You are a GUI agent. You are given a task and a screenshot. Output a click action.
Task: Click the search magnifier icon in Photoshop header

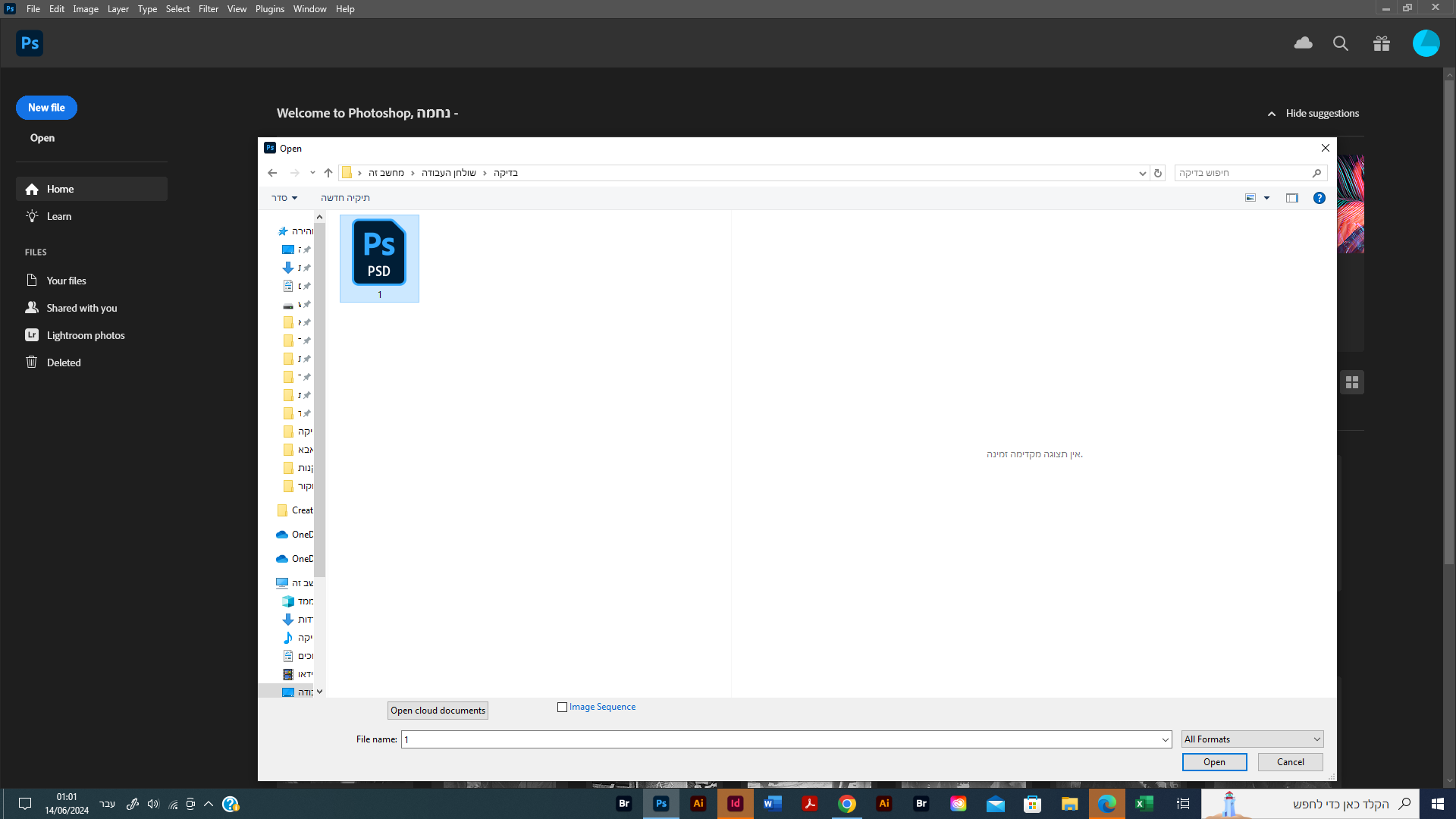(x=1341, y=43)
